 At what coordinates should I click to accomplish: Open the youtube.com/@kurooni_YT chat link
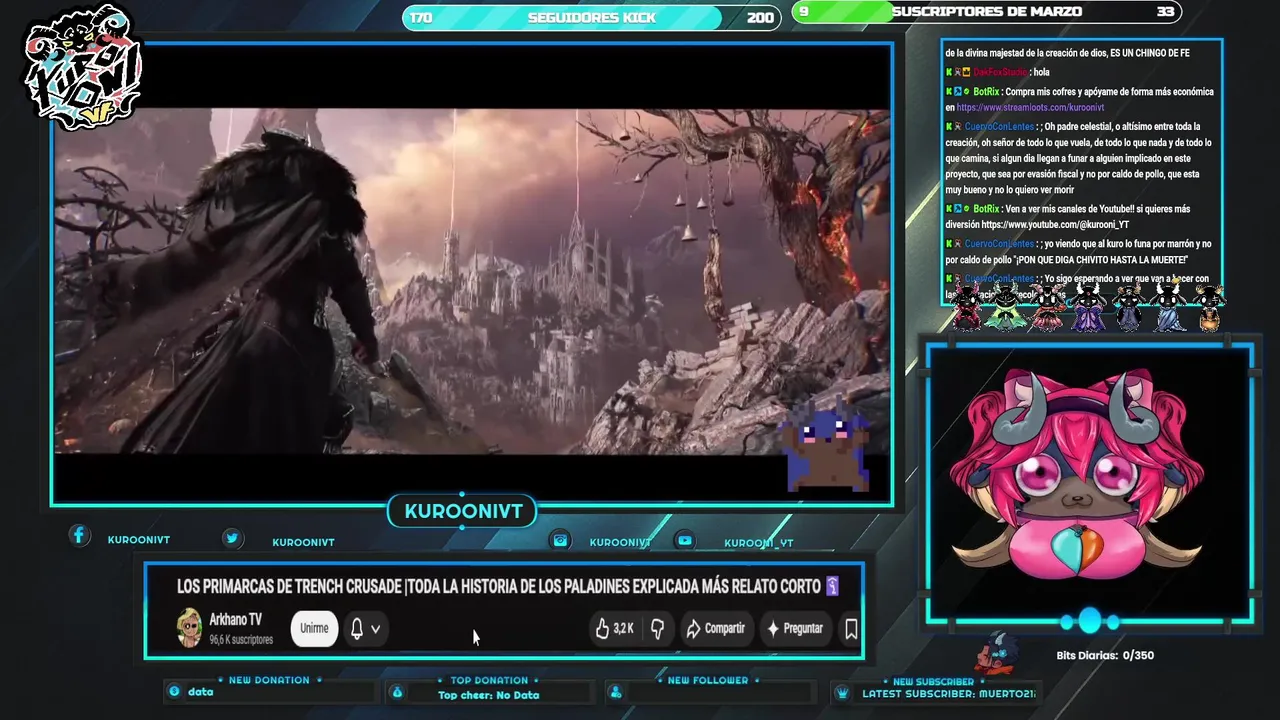coord(1055,225)
